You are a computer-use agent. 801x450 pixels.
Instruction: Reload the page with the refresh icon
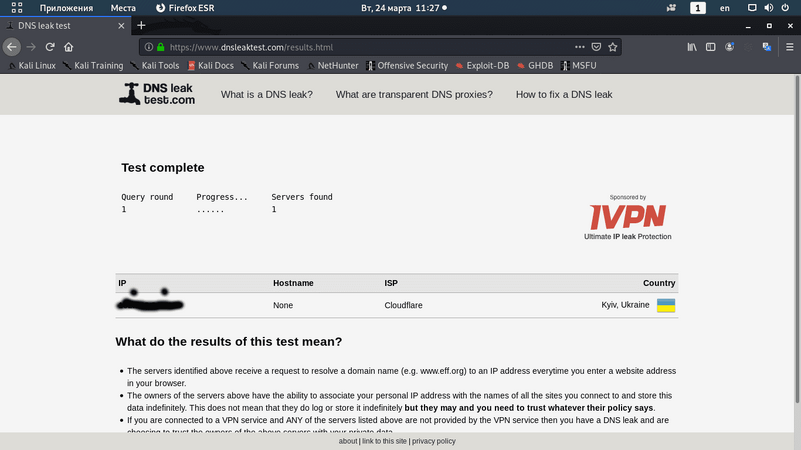point(50,47)
